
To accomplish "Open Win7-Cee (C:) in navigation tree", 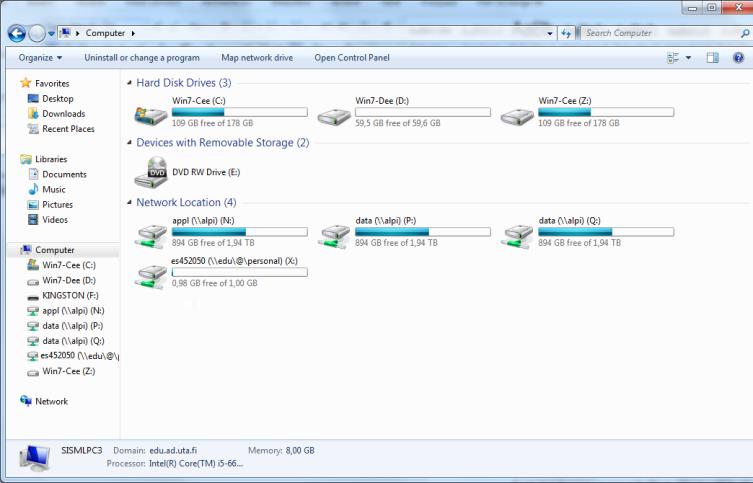I will (69, 265).
